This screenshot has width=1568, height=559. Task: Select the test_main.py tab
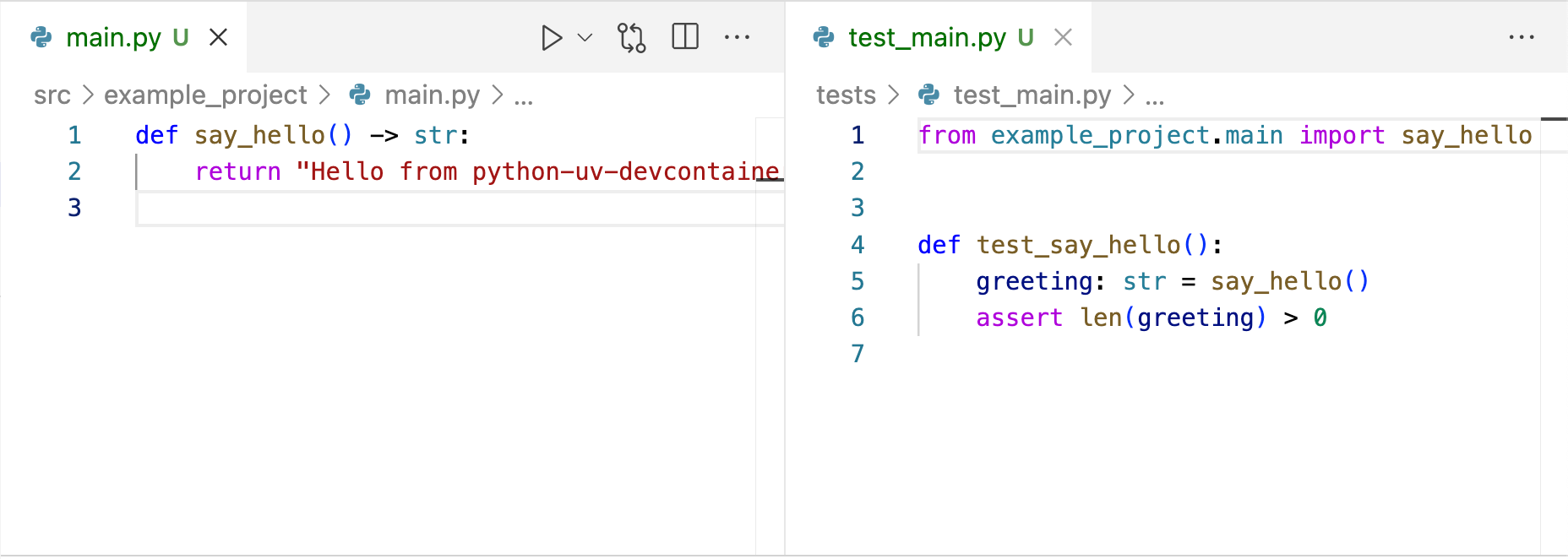click(926, 38)
